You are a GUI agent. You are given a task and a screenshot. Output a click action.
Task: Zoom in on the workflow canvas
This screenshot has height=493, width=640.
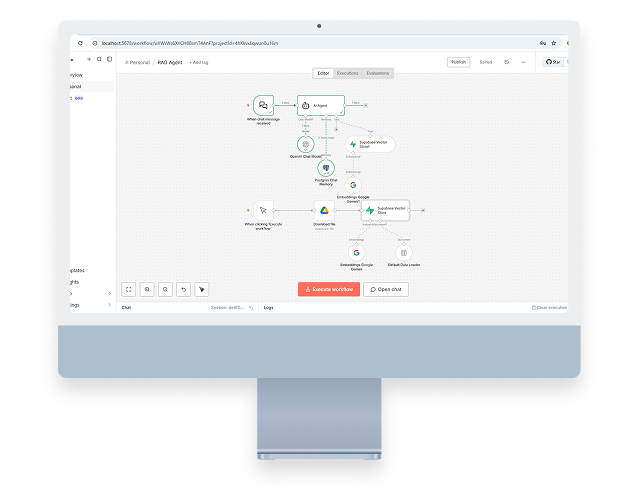147,289
